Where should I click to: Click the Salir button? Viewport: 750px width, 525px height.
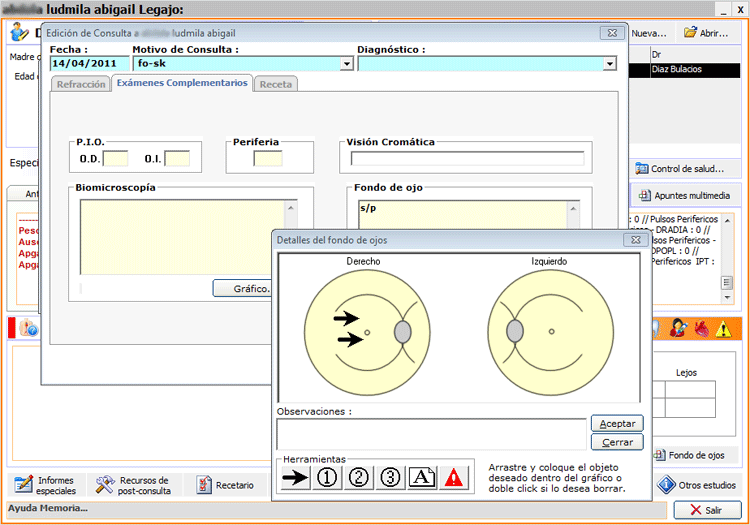pyautogui.click(x=708, y=510)
